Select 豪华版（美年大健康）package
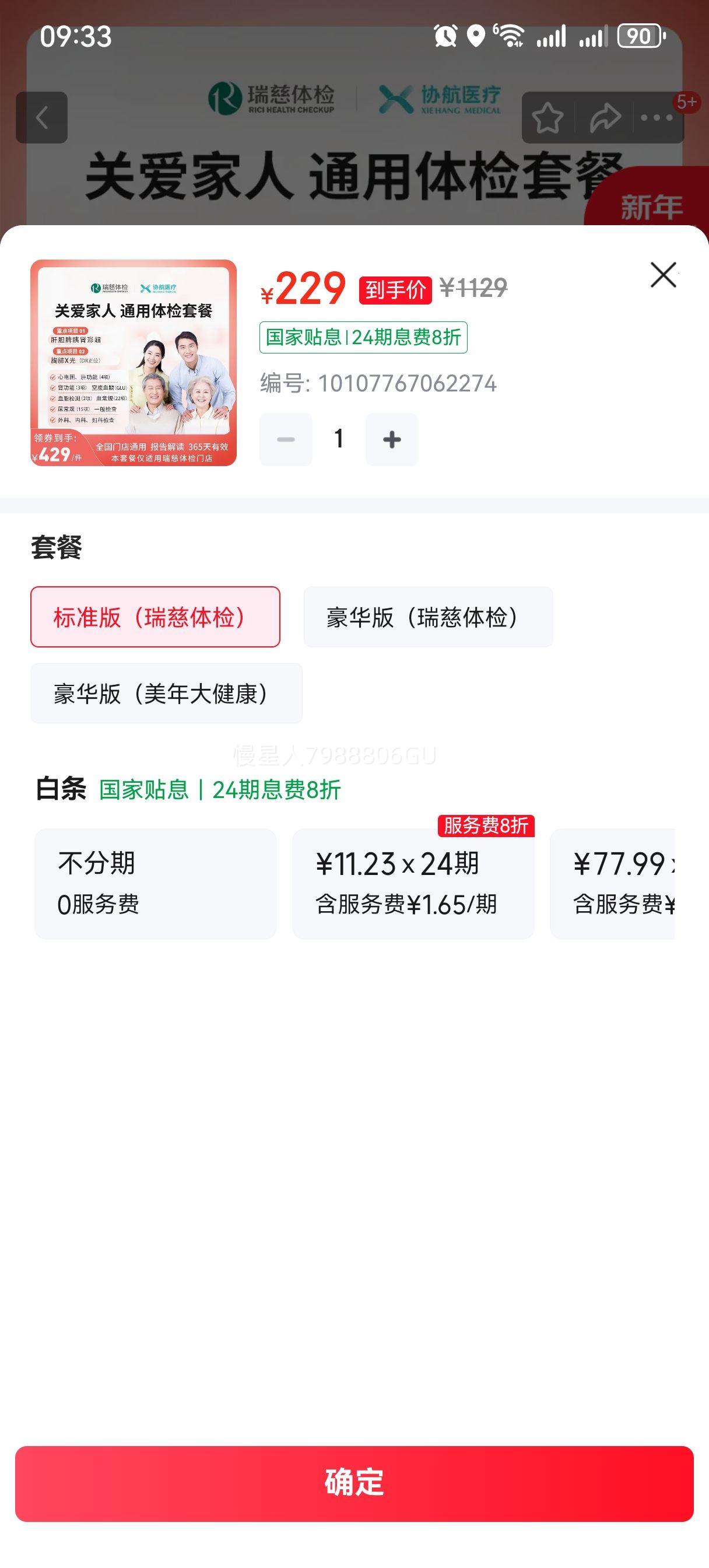This screenshot has height=1568, width=709. pyautogui.click(x=166, y=694)
